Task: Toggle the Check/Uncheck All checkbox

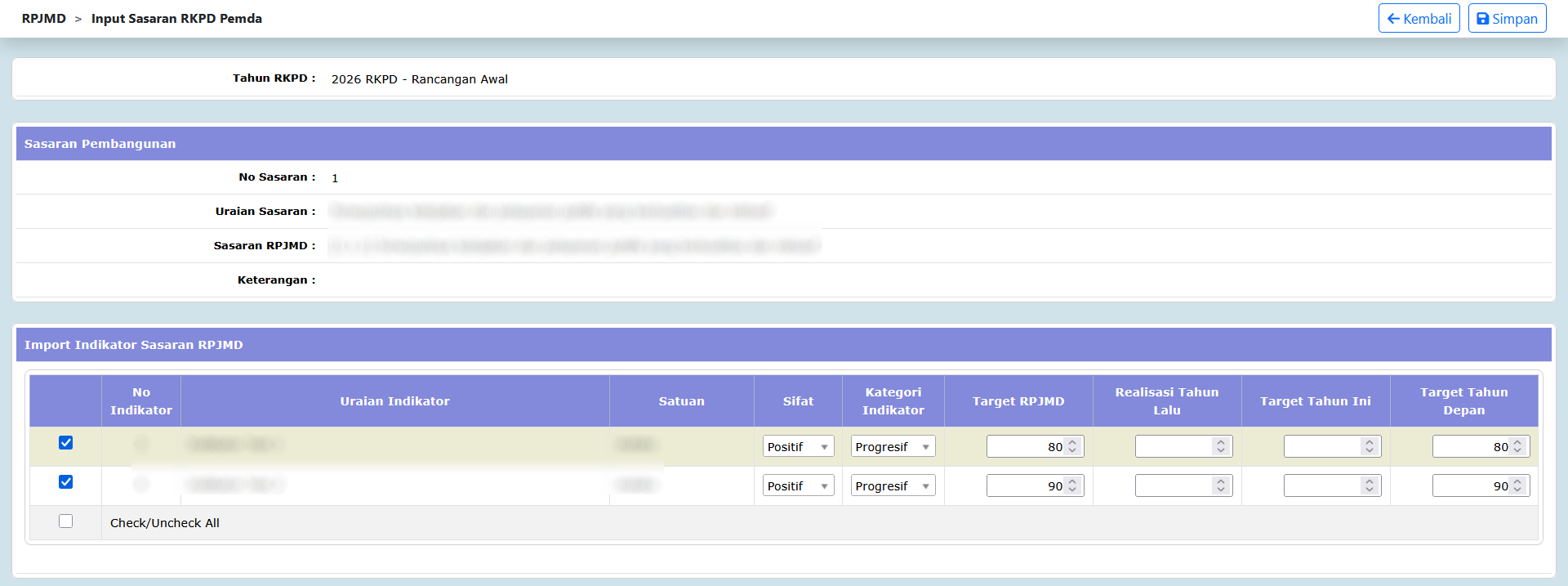Action: pyautogui.click(x=66, y=521)
